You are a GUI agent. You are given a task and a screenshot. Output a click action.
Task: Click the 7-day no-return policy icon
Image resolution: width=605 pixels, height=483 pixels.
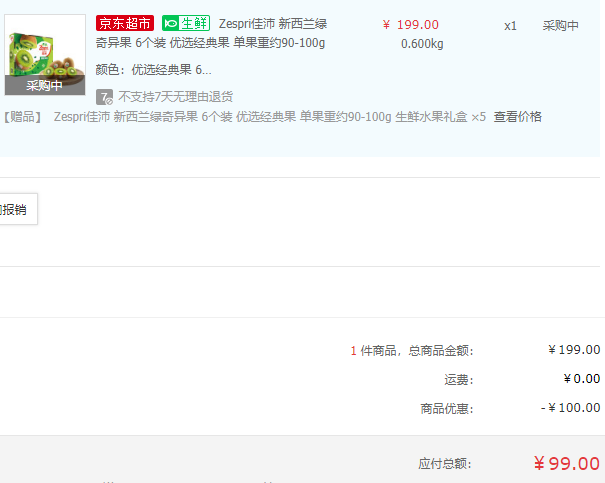[x=105, y=97]
